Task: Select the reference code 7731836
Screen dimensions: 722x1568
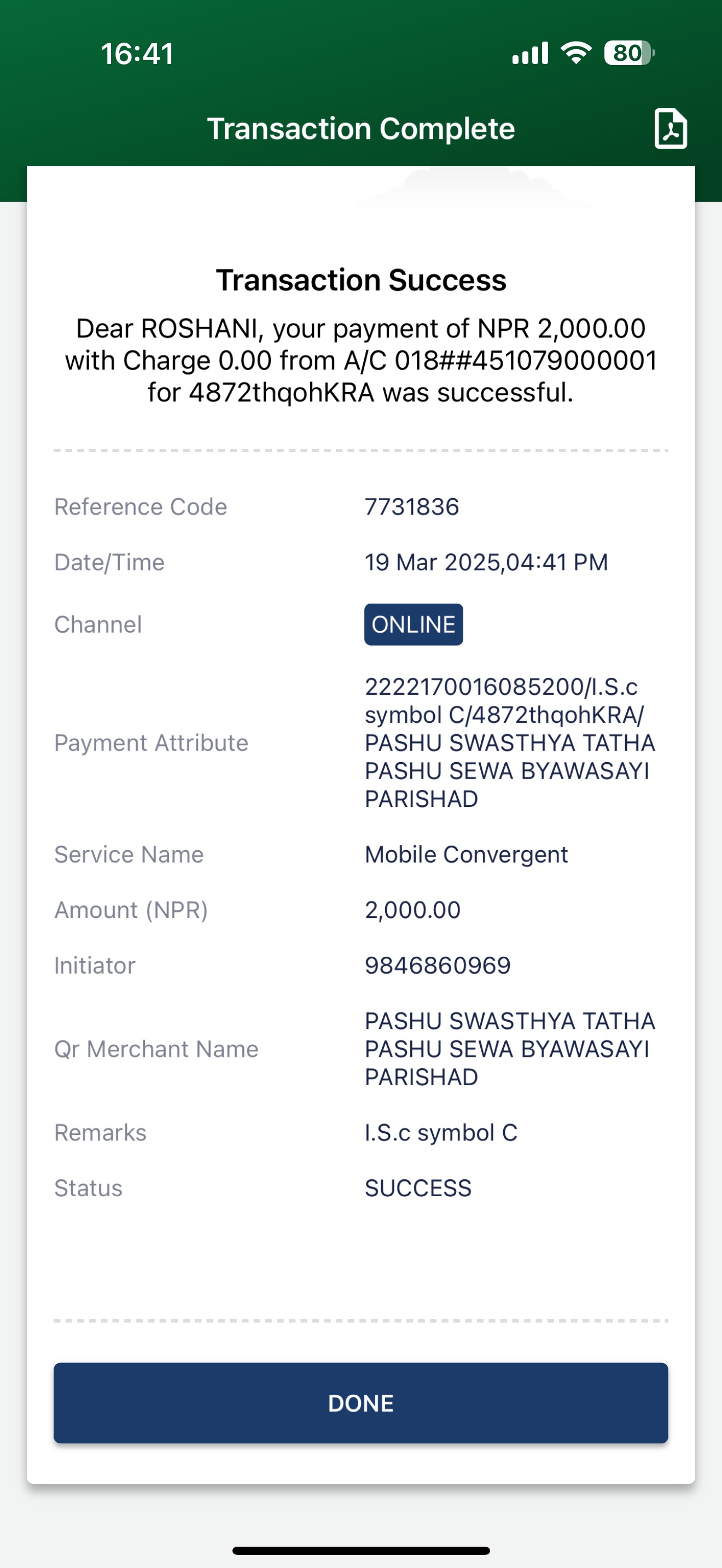Action: click(x=412, y=507)
